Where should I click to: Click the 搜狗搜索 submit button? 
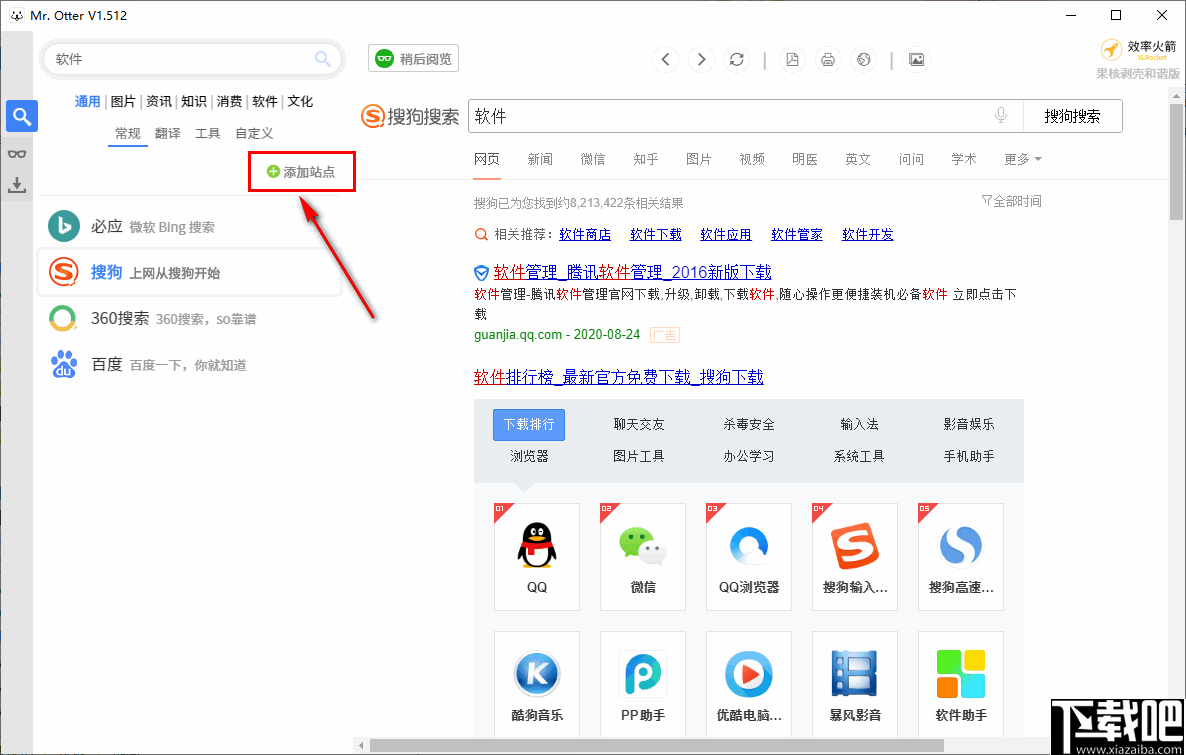tap(1073, 116)
